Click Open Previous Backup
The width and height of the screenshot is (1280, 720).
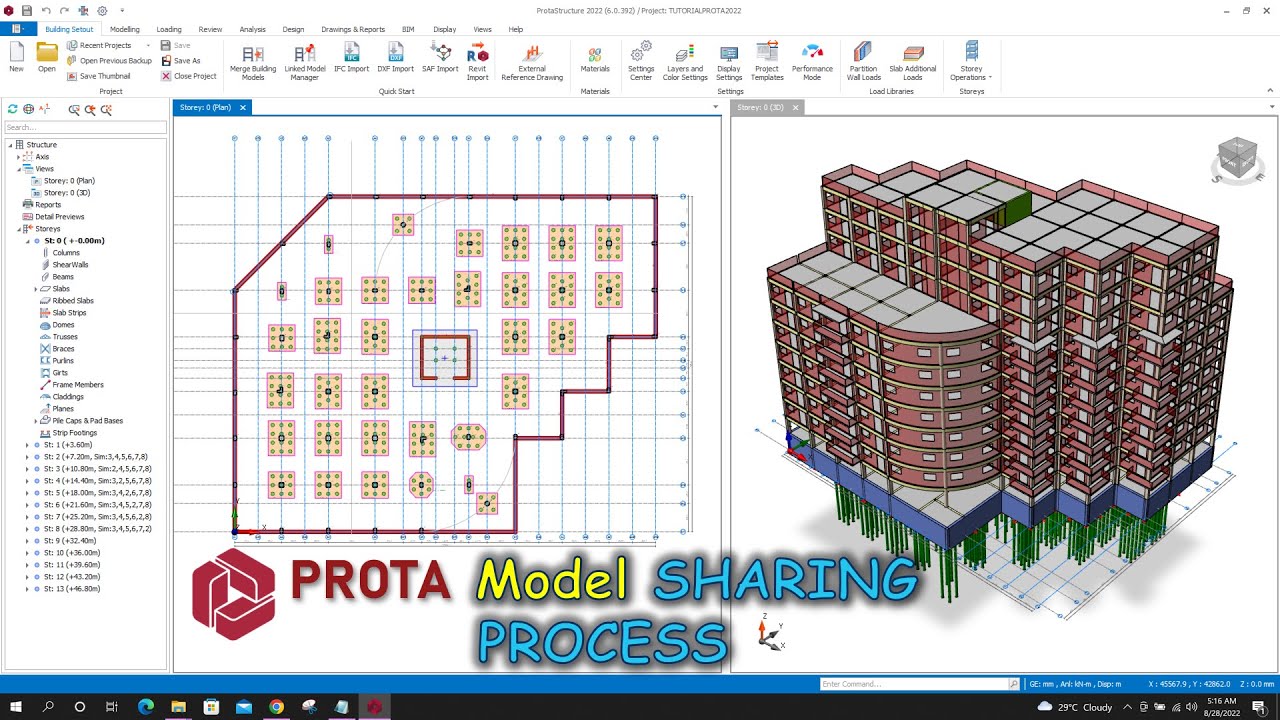[109, 61]
